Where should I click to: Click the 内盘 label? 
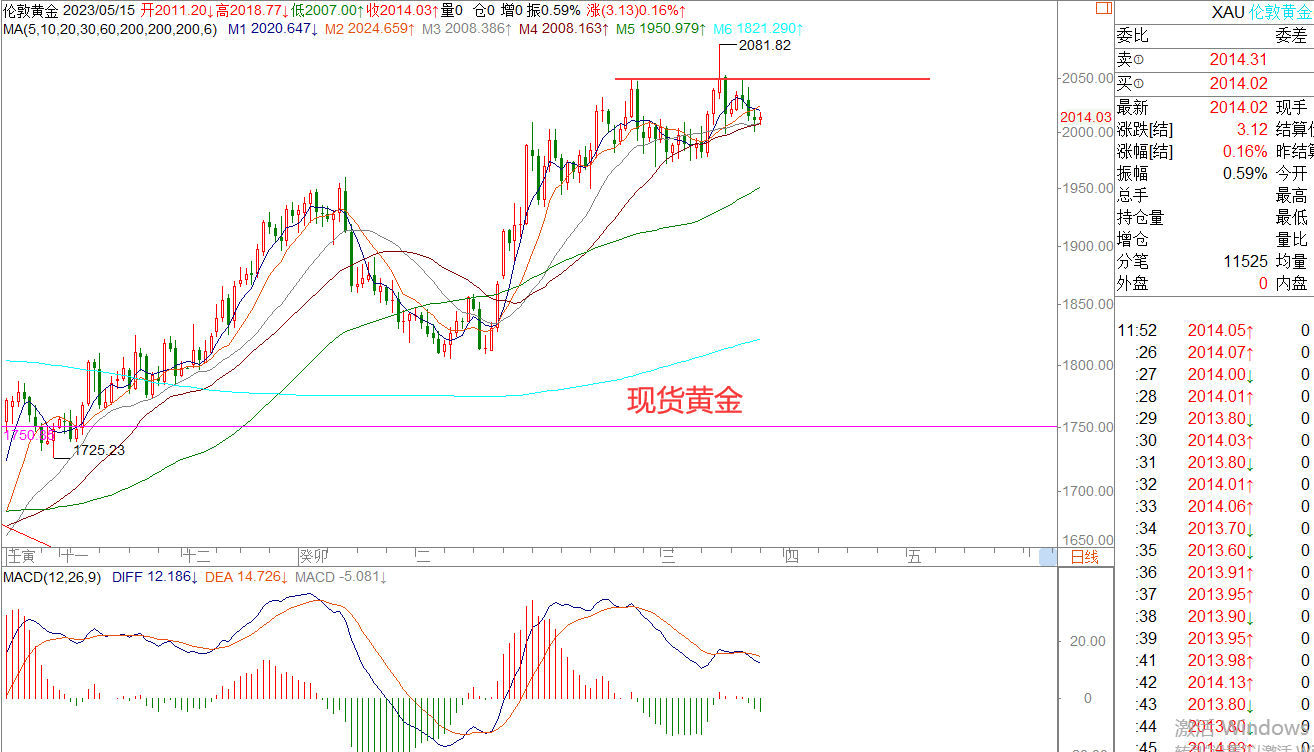tap(1292, 284)
